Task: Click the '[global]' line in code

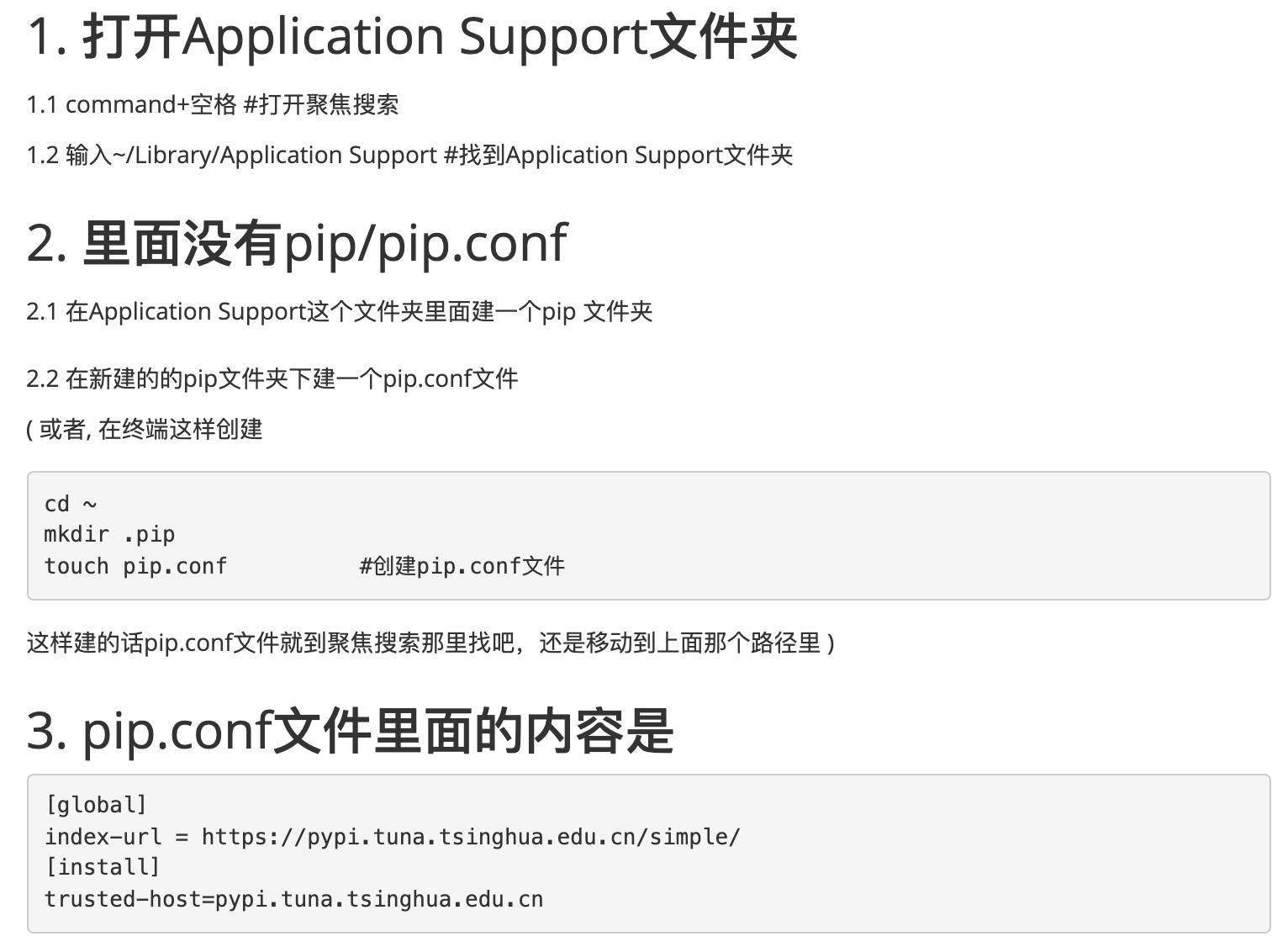Action: (96, 805)
